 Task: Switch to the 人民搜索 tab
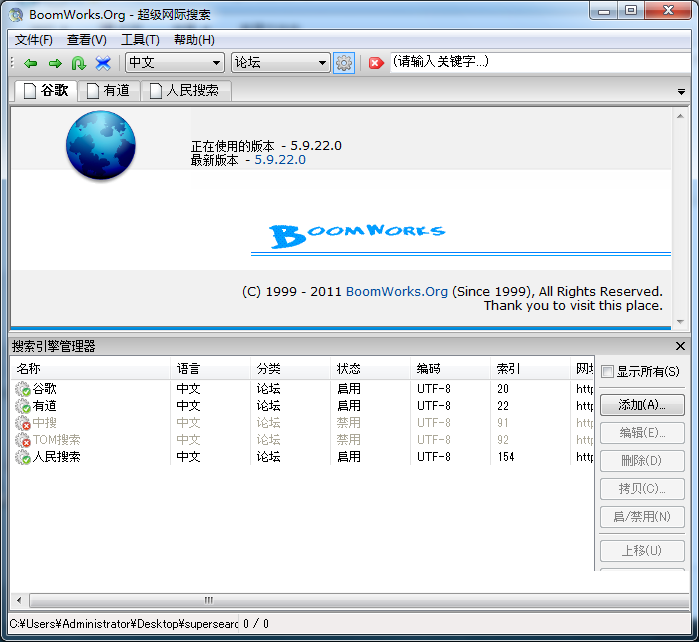pos(186,91)
